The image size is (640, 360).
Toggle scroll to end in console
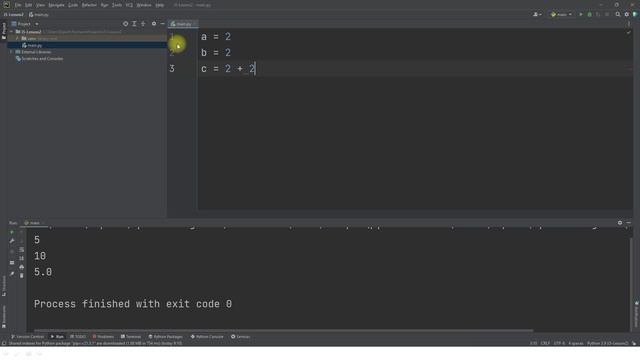(22, 258)
